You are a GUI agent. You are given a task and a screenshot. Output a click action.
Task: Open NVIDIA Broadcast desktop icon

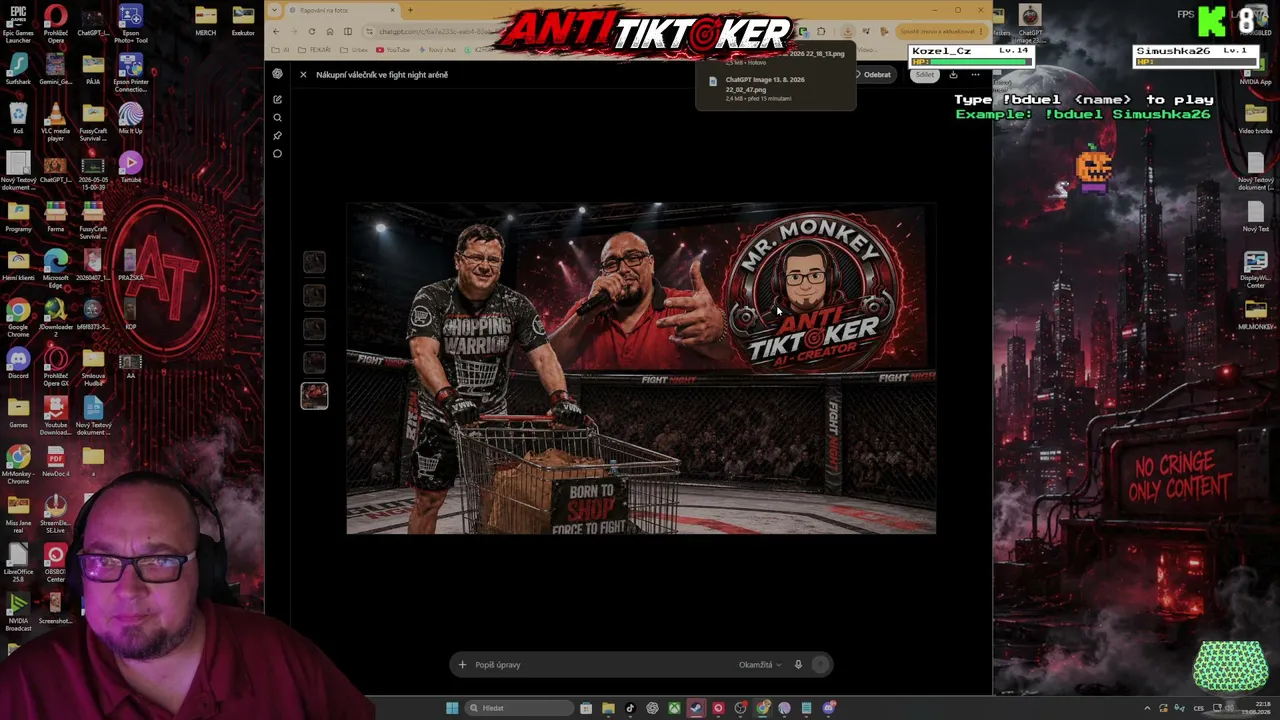click(18, 613)
